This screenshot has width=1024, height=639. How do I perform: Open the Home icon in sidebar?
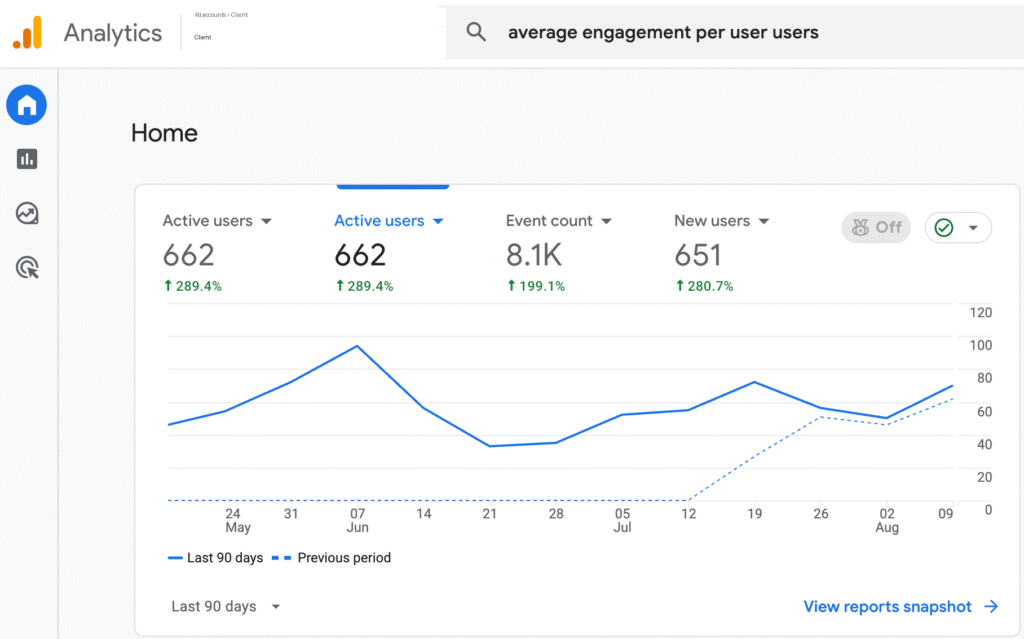[x=27, y=105]
